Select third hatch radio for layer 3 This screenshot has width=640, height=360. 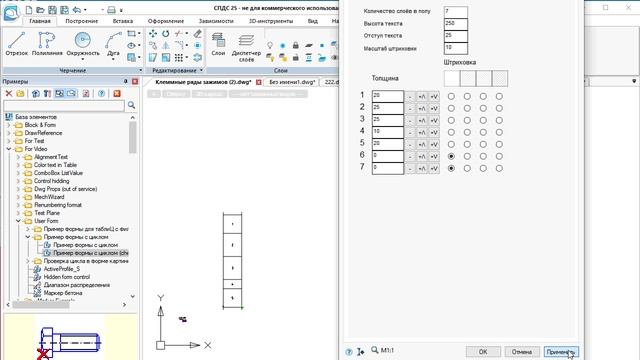point(483,120)
